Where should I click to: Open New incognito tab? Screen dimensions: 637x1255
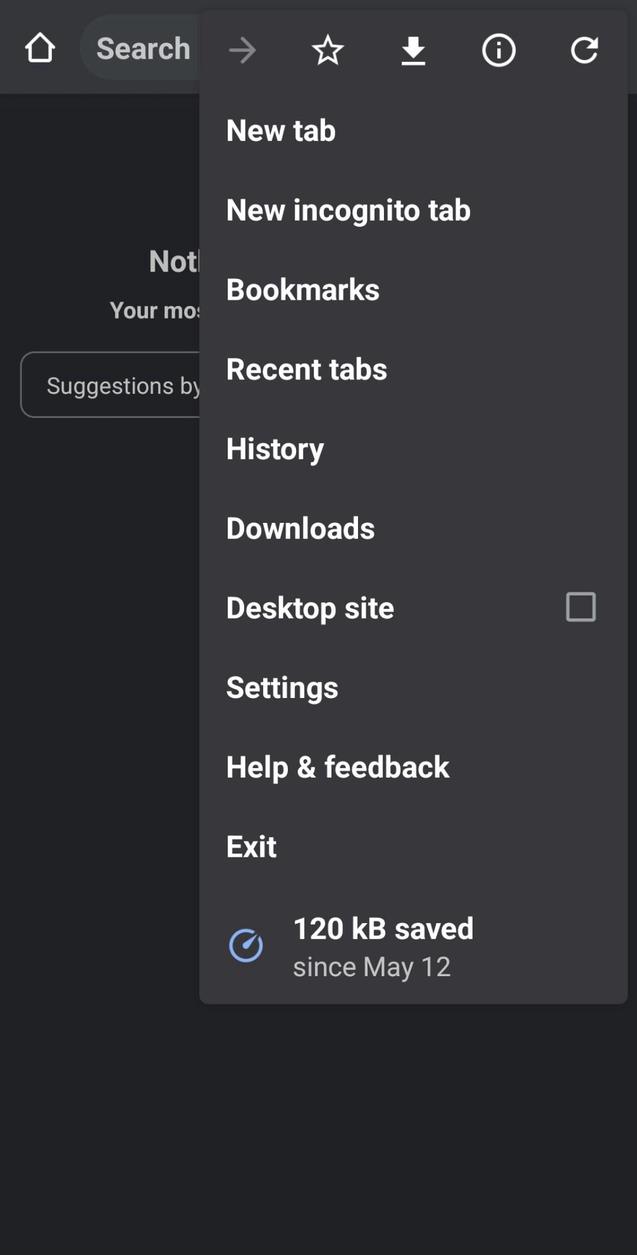[348, 210]
